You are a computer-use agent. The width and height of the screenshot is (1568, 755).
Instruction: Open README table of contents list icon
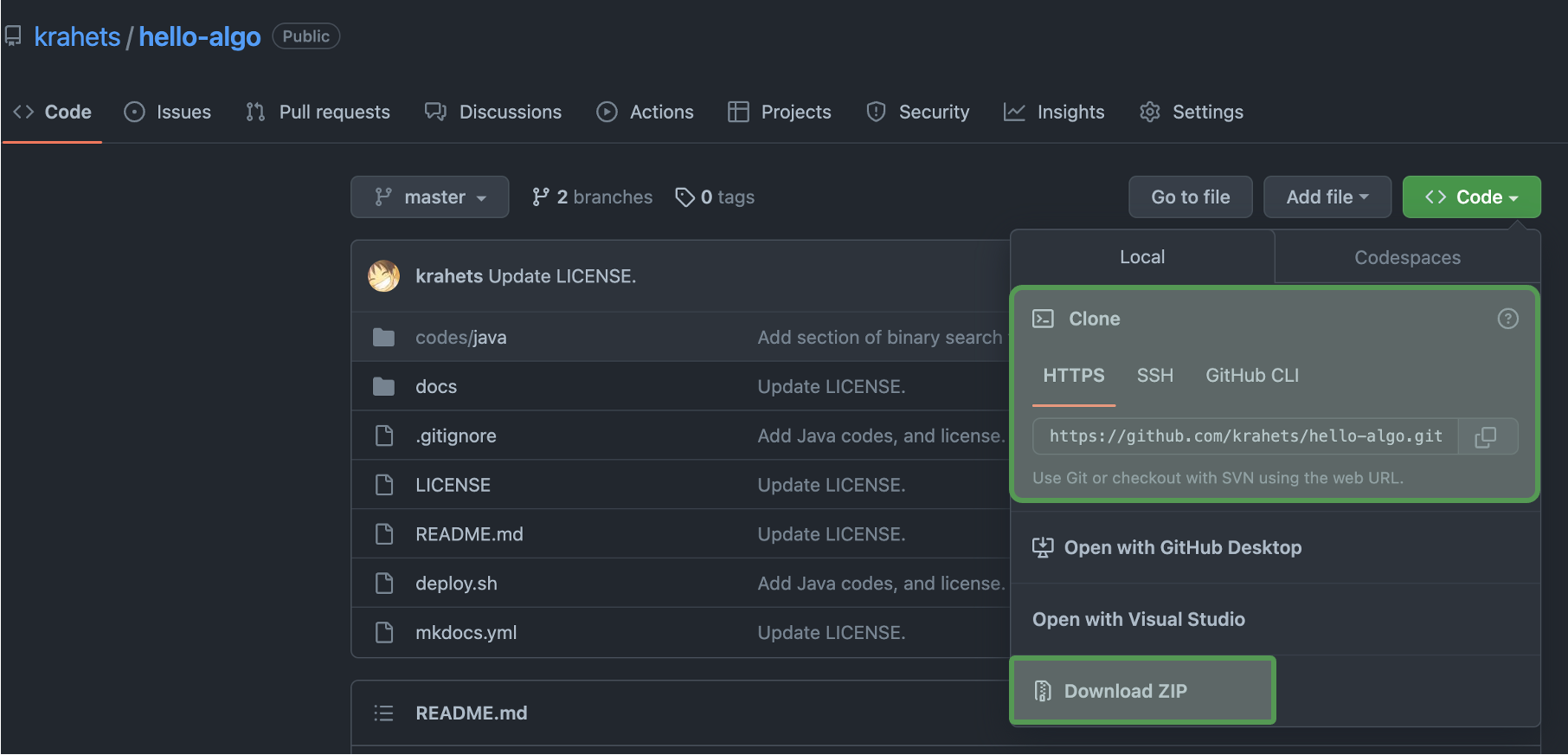tap(383, 713)
